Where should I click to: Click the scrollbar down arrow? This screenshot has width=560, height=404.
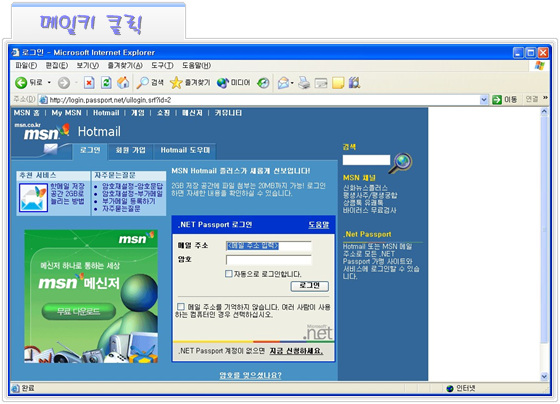(544, 376)
